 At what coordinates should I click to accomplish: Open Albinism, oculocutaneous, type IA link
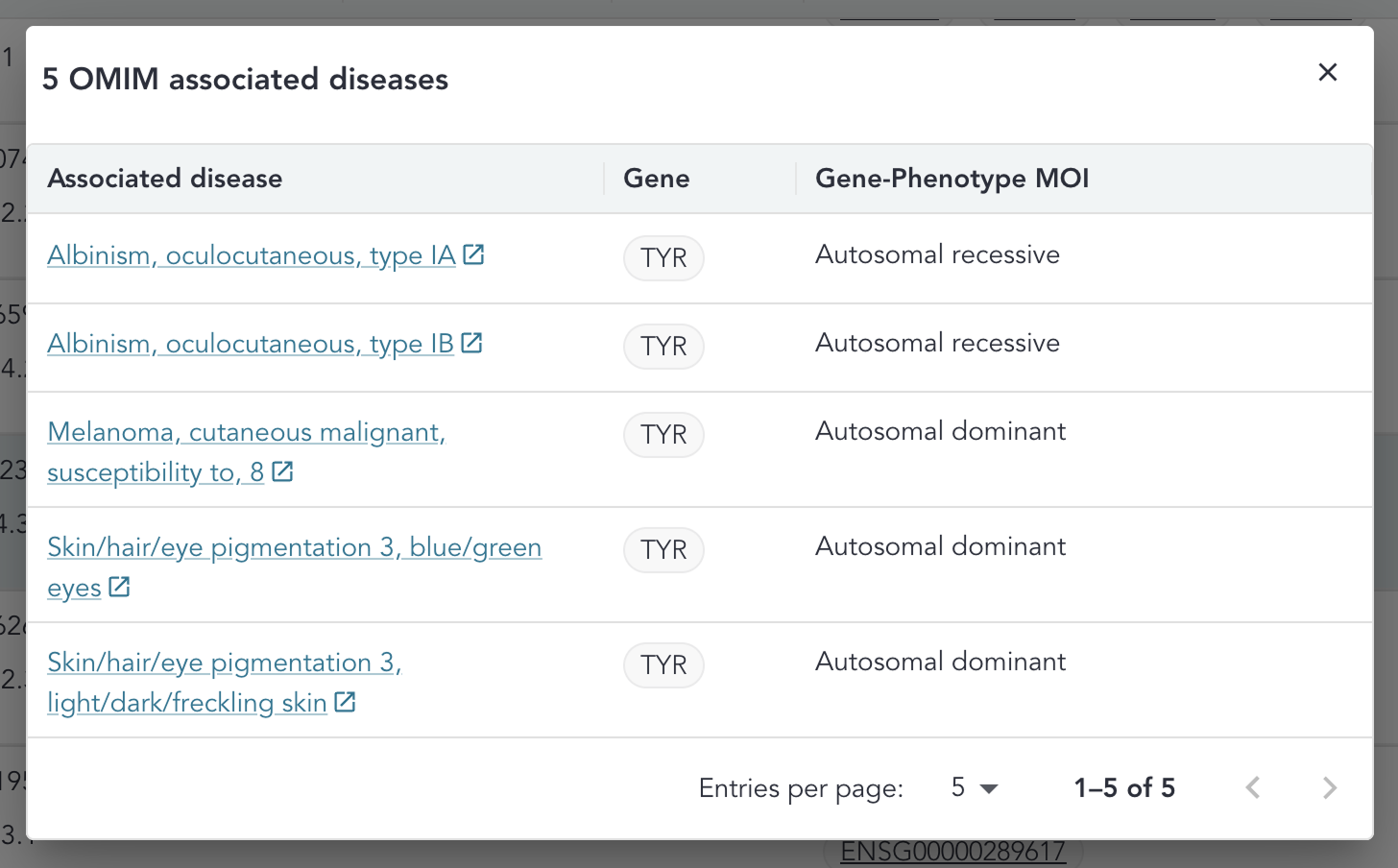click(251, 255)
